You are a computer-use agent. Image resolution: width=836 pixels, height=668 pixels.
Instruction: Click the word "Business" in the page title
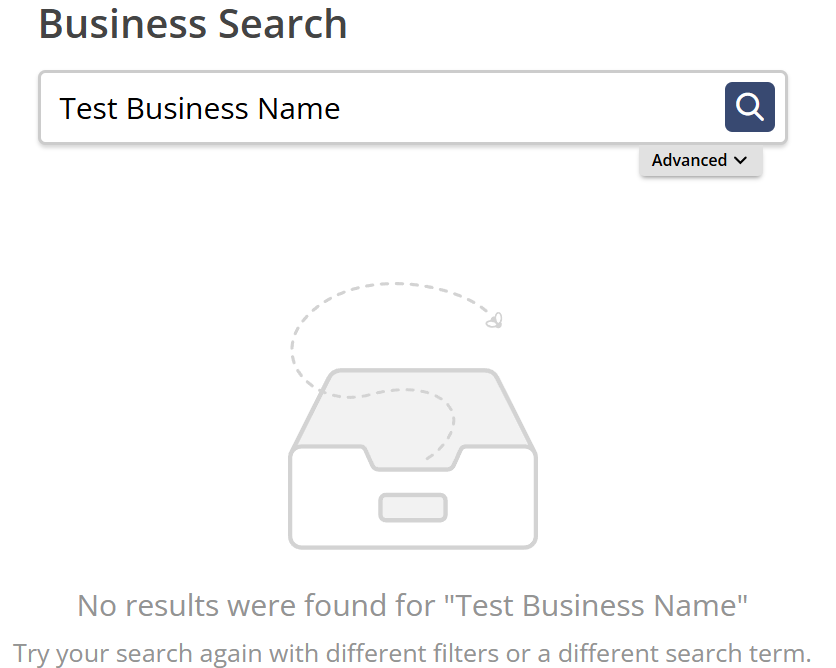123,24
